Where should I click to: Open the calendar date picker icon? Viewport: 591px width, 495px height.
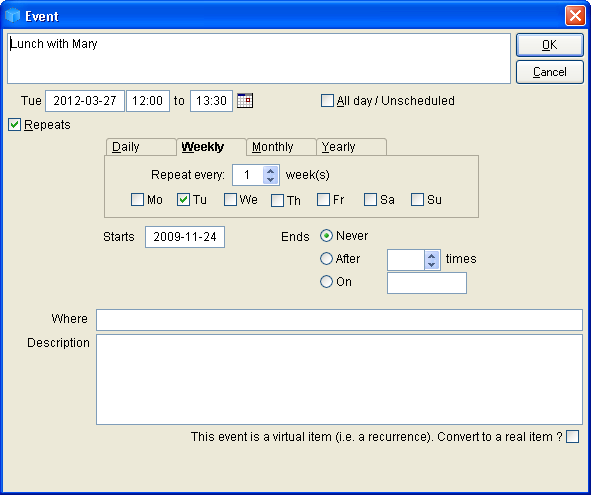245,101
